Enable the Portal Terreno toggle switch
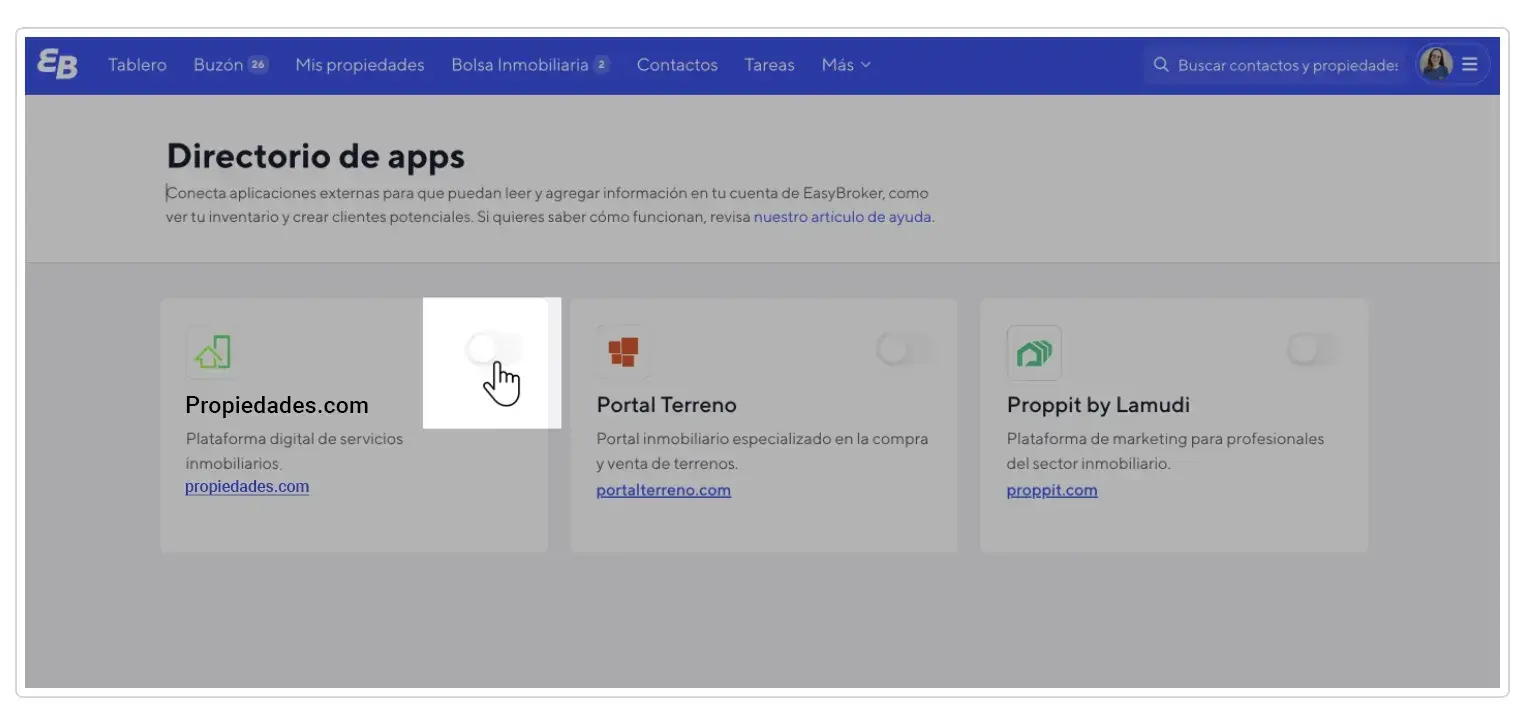The height and width of the screenshot is (716, 1526). [903, 348]
